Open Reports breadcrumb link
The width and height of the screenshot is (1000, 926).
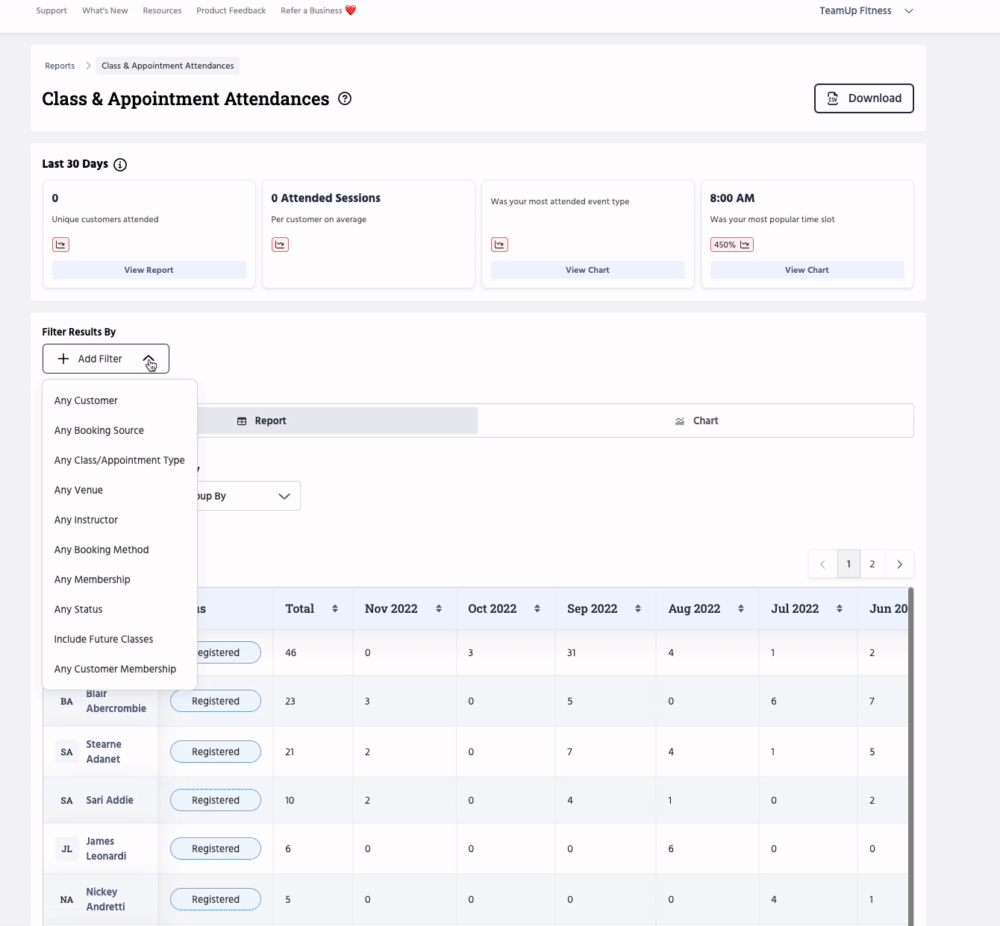tap(60, 66)
